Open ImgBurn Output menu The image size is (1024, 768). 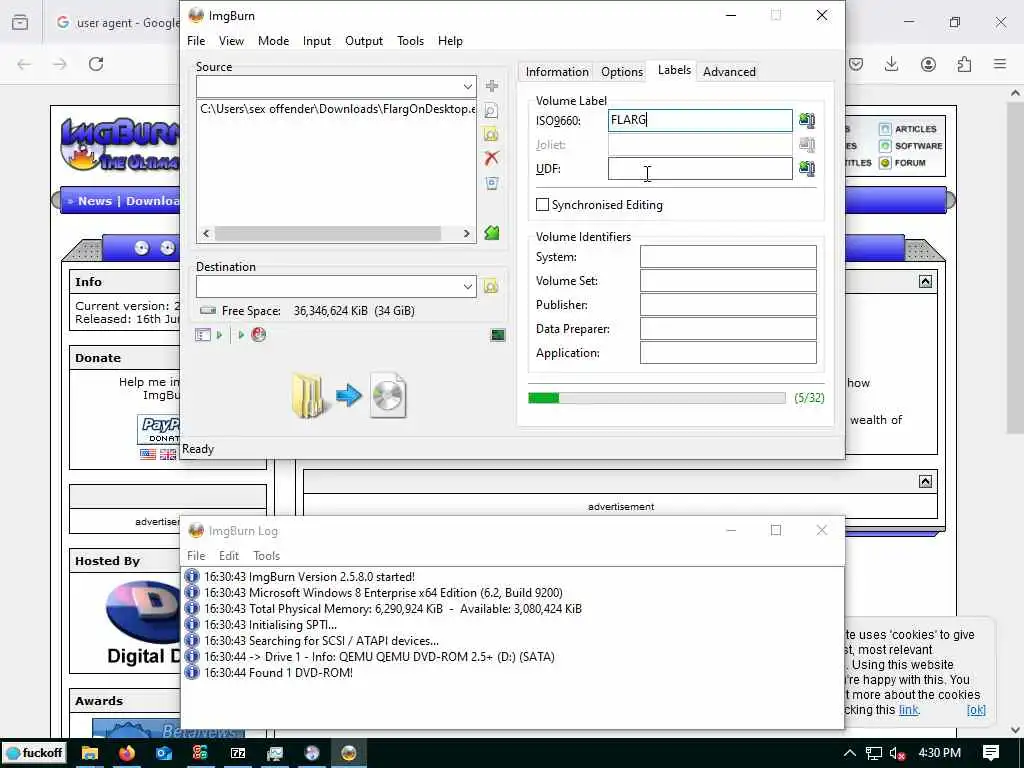(364, 40)
